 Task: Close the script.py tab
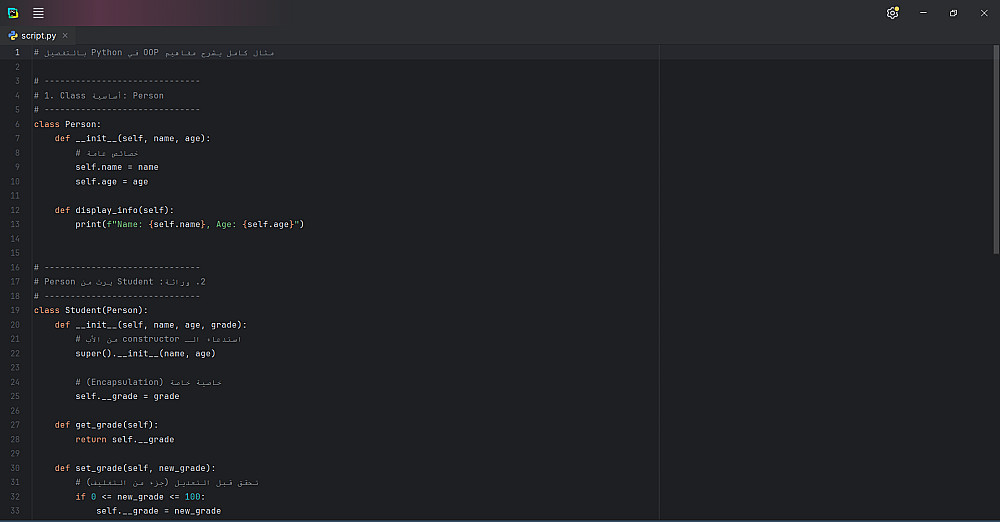(x=65, y=35)
